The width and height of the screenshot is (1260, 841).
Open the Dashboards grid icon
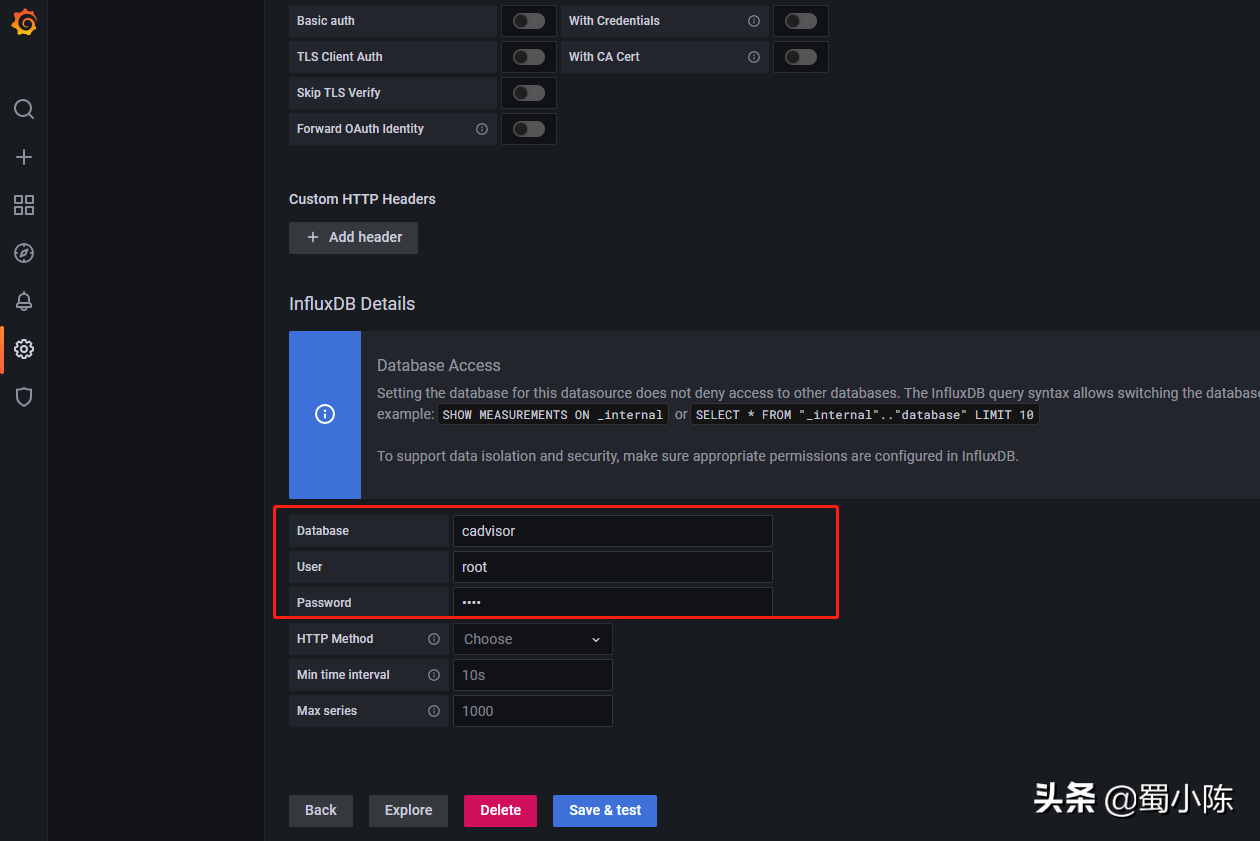(x=24, y=205)
